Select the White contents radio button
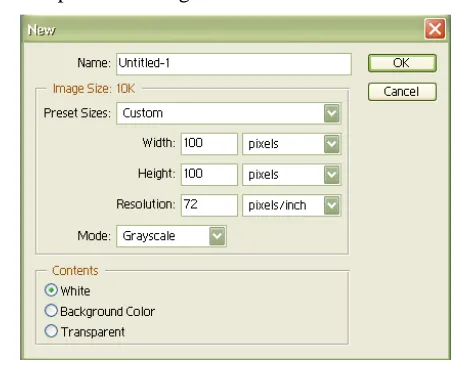This screenshot has width=458, height=370. (x=51, y=290)
